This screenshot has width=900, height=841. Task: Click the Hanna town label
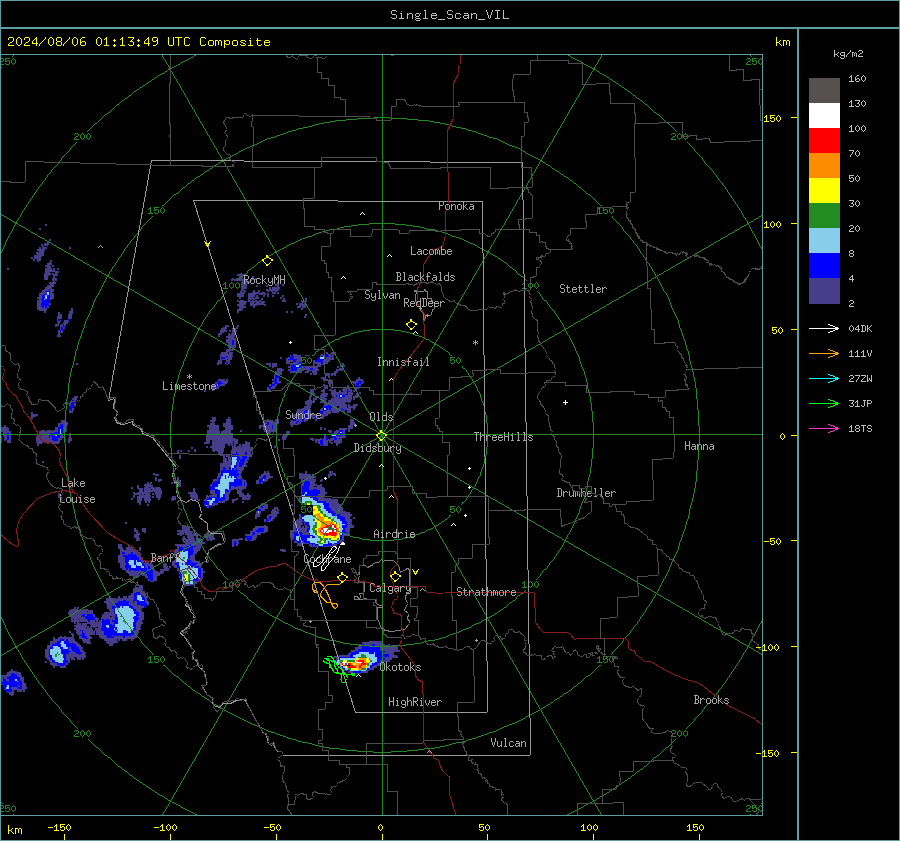click(699, 446)
